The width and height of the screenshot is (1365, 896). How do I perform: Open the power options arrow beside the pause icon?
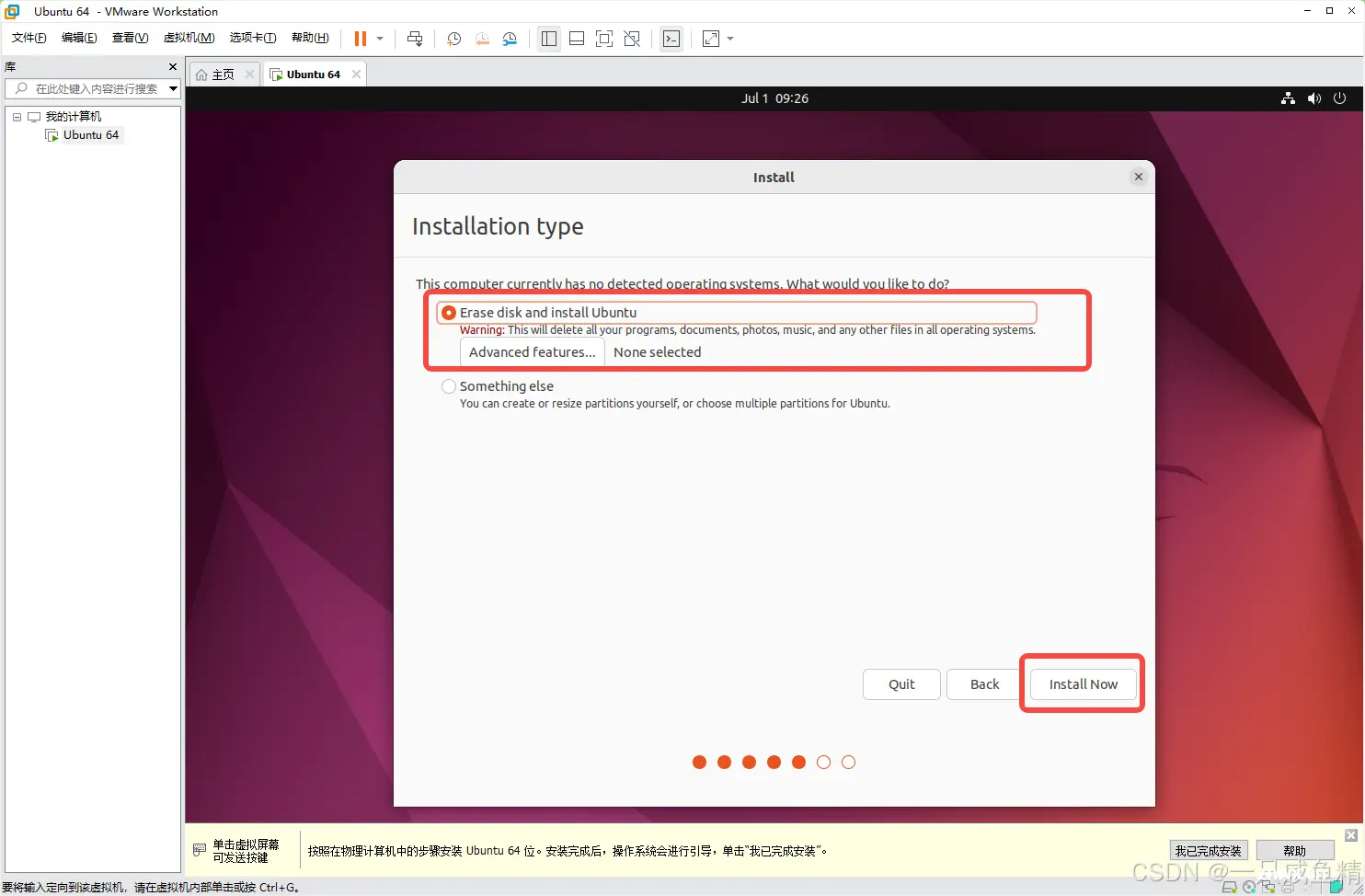pos(380,39)
